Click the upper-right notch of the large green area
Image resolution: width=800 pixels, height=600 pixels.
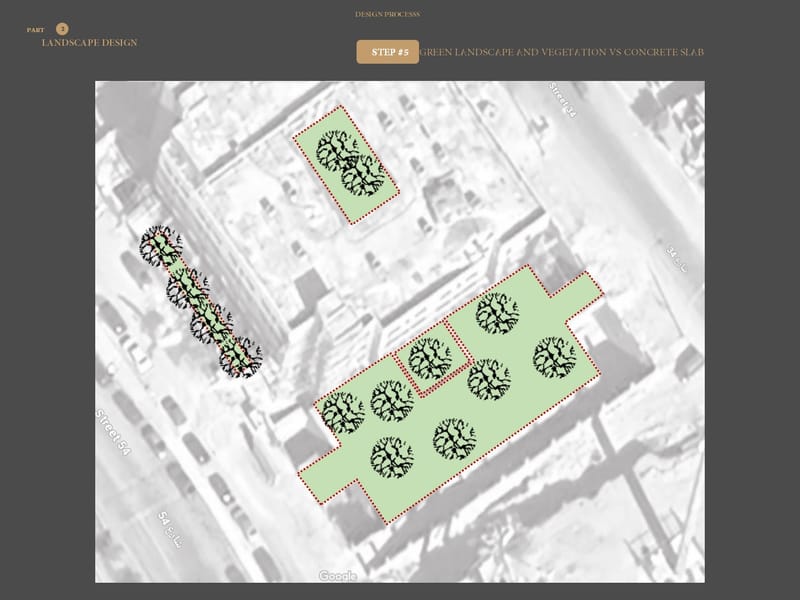click(575, 289)
